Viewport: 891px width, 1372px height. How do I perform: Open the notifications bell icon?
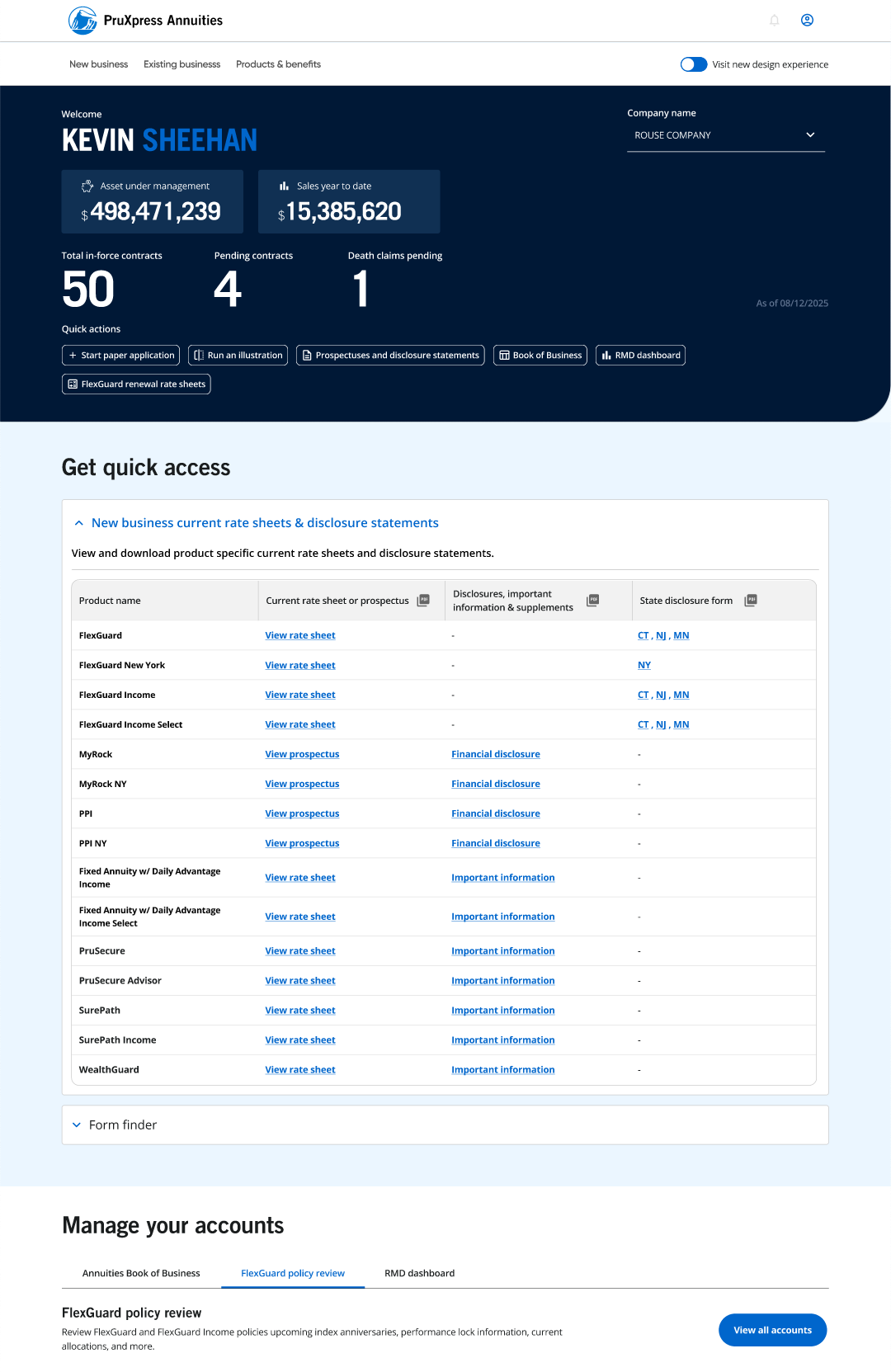774,20
